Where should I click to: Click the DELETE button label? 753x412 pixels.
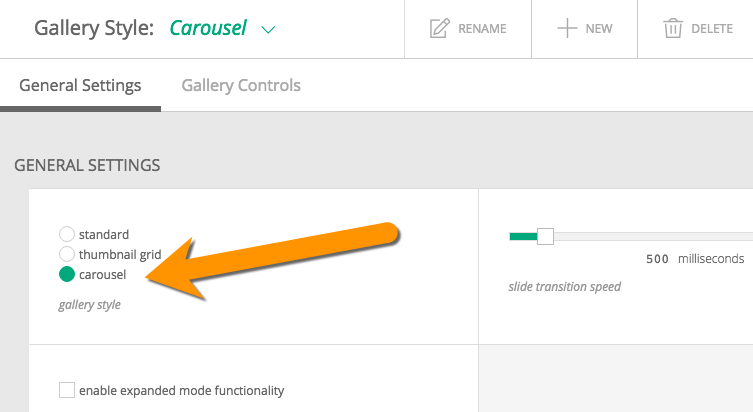click(x=712, y=29)
